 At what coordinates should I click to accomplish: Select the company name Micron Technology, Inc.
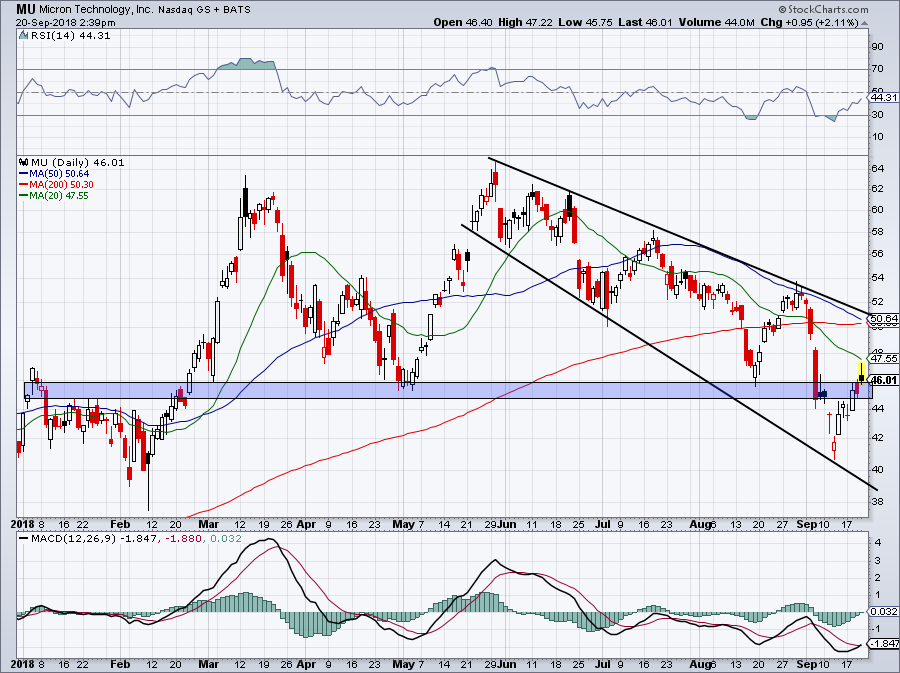[94, 10]
